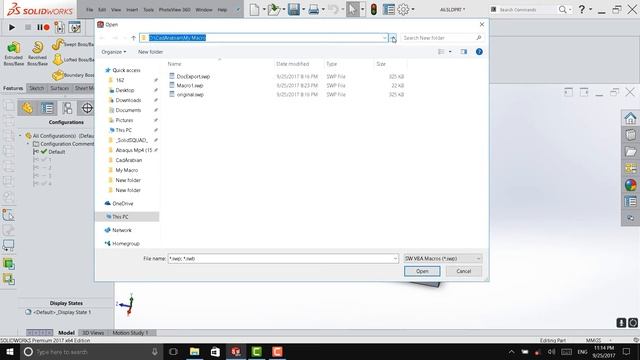Open dropdown arrow next to Options gear

click(x=413, y=9)
